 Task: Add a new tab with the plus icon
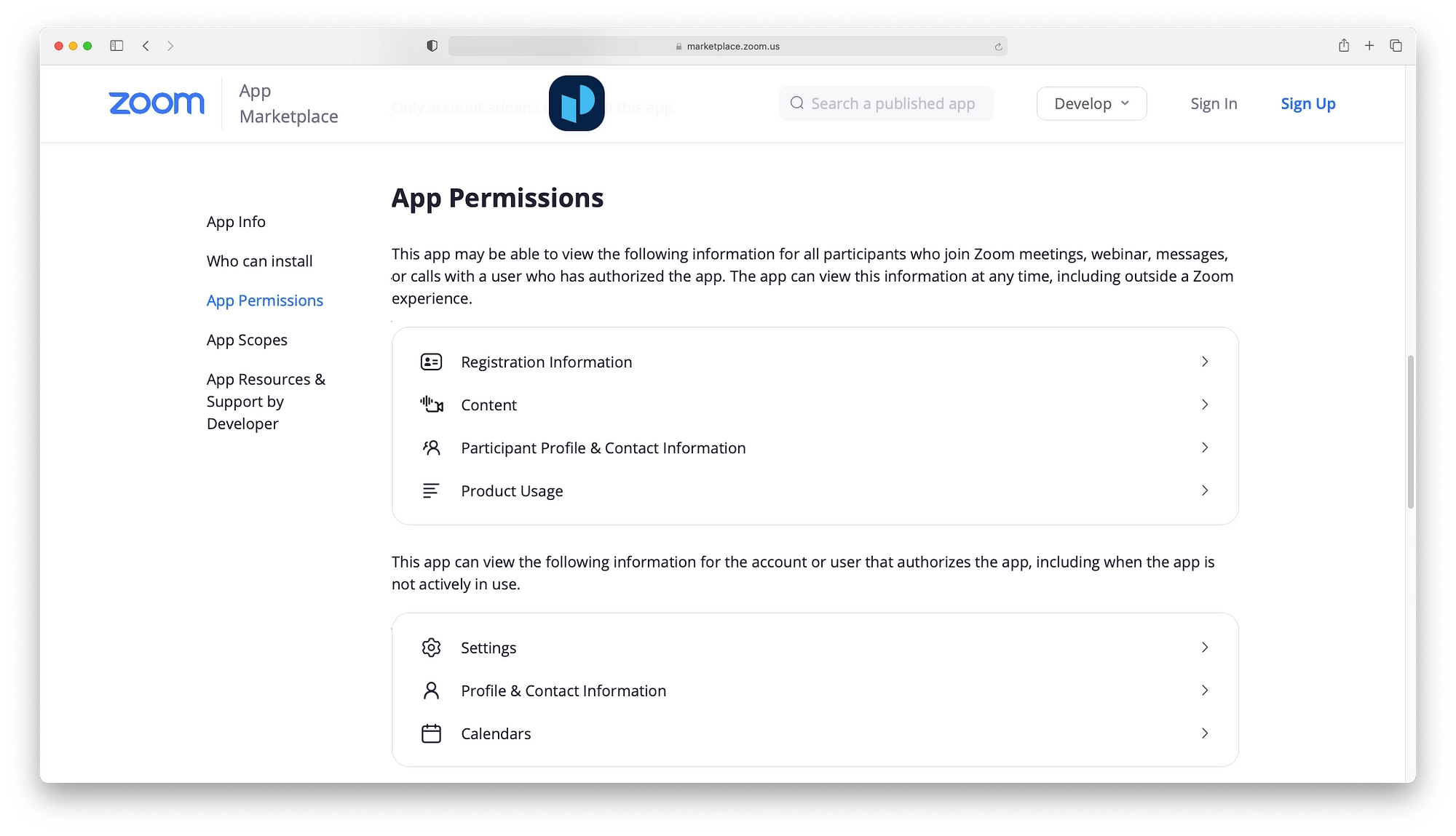click(1369, 46)
